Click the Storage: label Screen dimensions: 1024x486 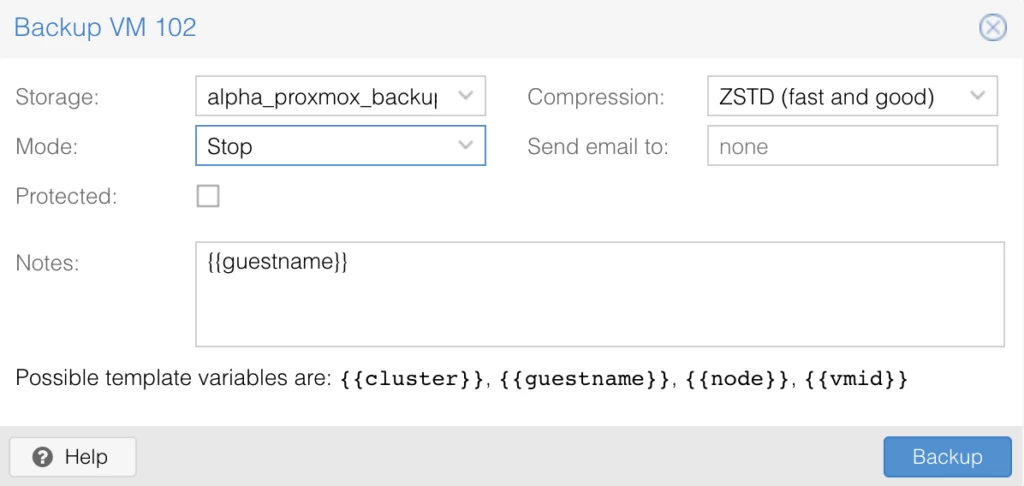(x=58, y=97)
